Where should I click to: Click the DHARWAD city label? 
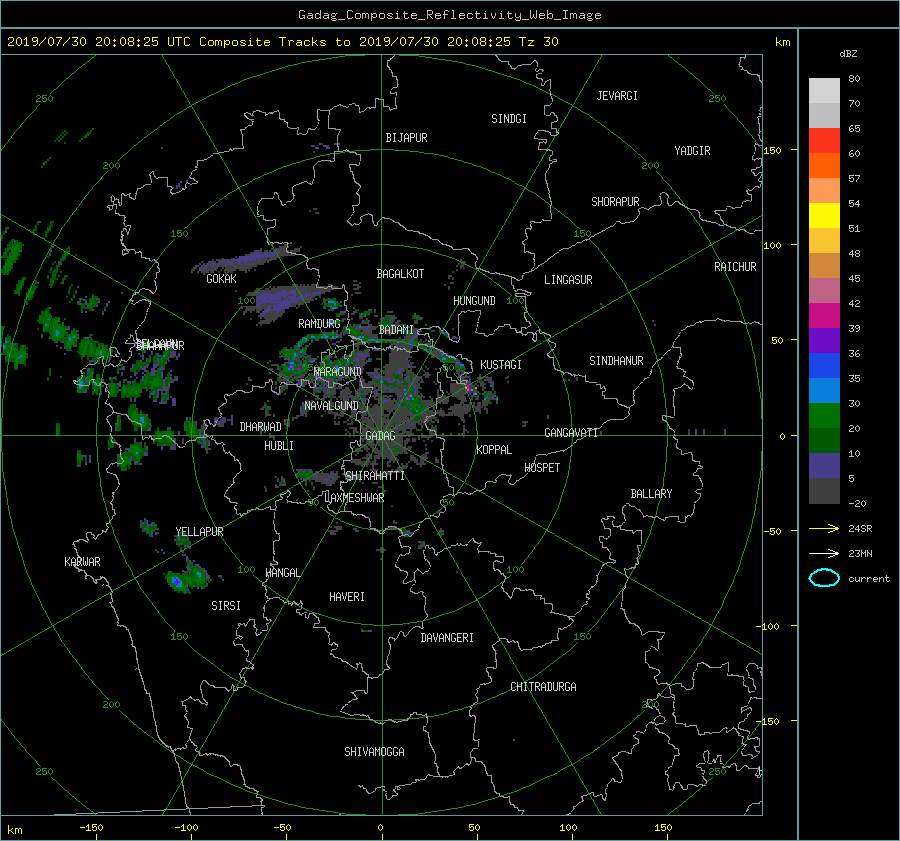[x=260, y=427]
